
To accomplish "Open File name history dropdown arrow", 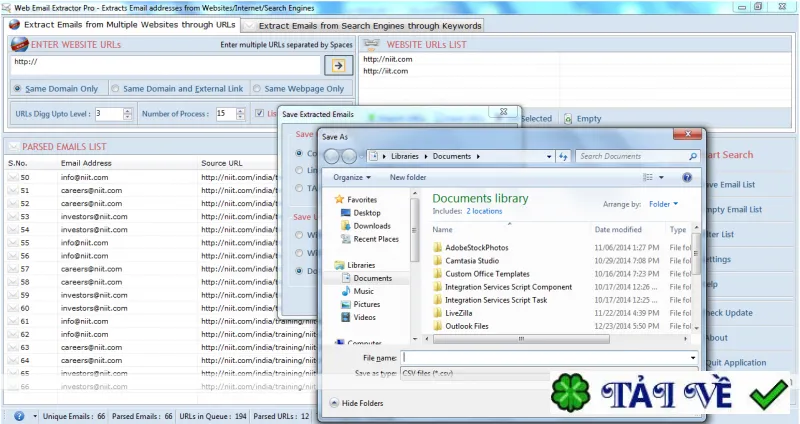I will [692, 358].
